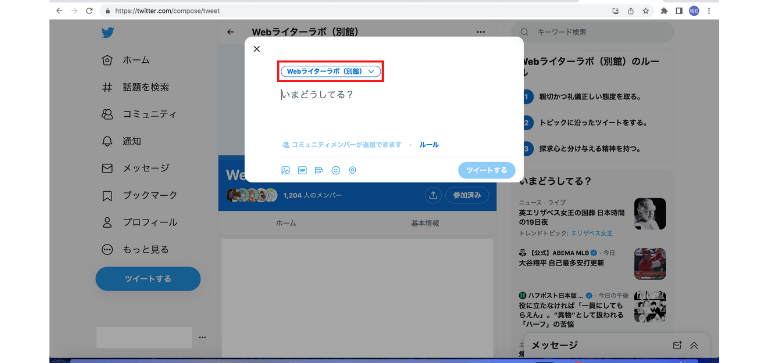Image resolution: width=768 pixels, height=363 pixels.
Task: Click the 参加済み joined button
Action: tap(467, 195)
